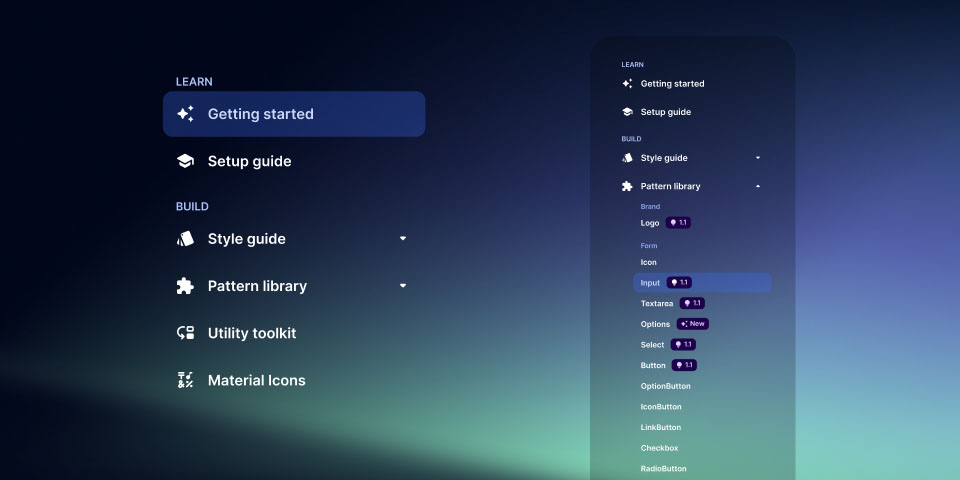This screenshot has width=960, height=480.
Task: Open the Checkbox sub-item
Action: pyautogui.click(x=659, y=448)
